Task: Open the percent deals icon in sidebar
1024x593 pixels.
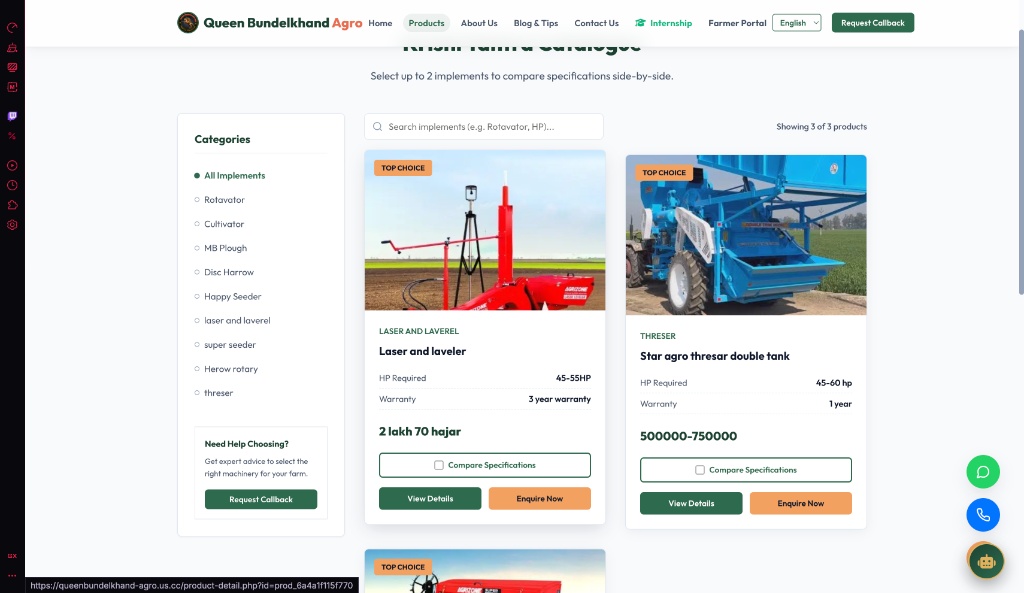Action: (x=12, y=136)
